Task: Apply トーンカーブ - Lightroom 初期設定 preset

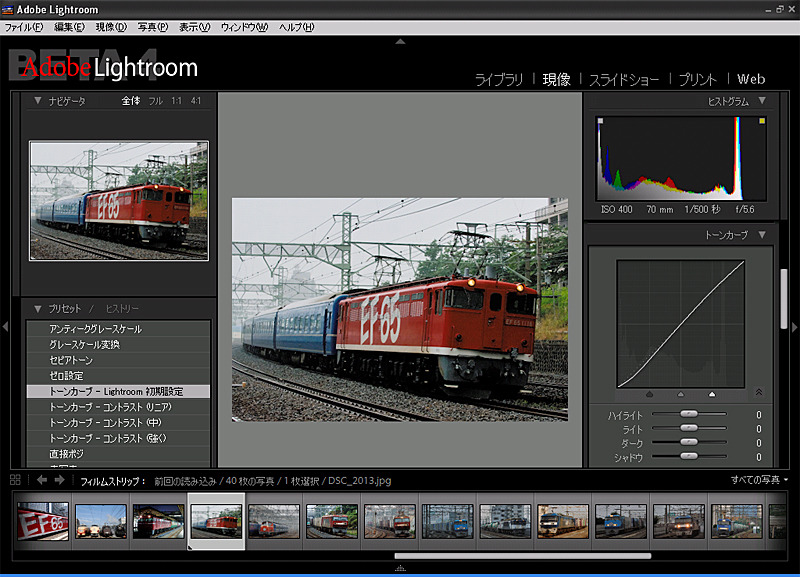Action: [118, 391]
